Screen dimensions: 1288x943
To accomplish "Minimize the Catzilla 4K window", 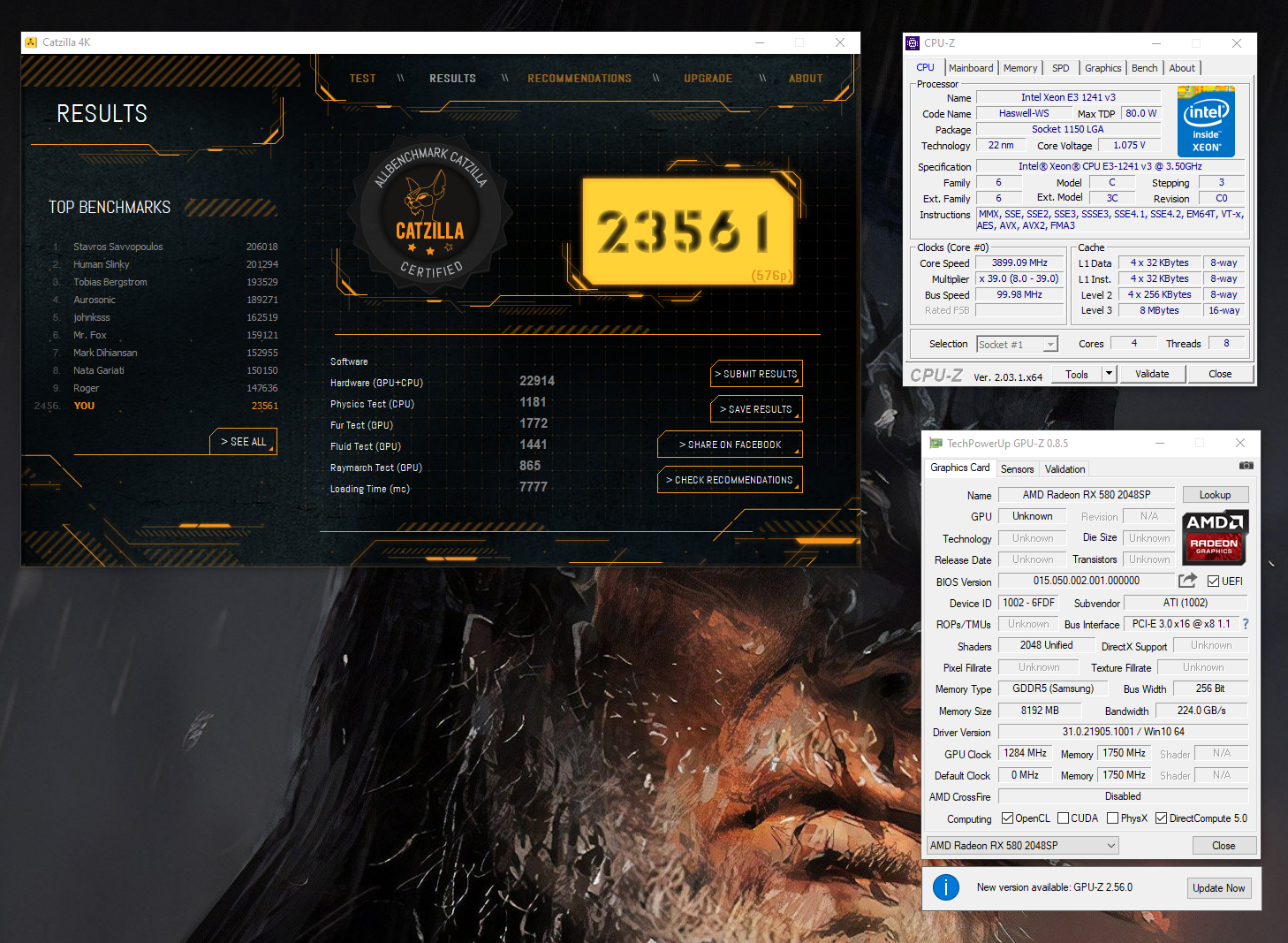I will pos(760,42).
